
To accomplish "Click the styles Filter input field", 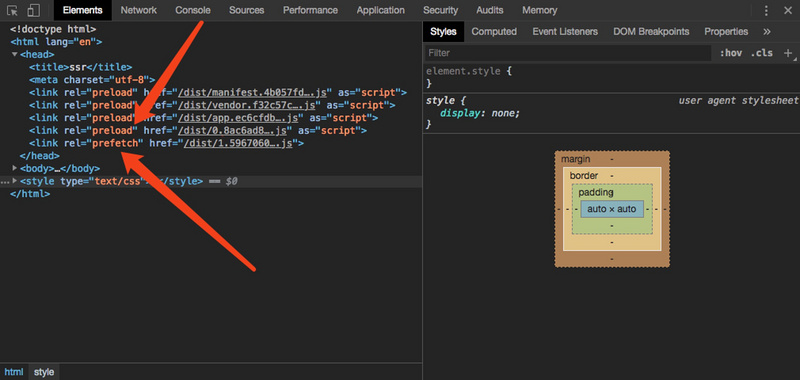I will tap(568, 53).
